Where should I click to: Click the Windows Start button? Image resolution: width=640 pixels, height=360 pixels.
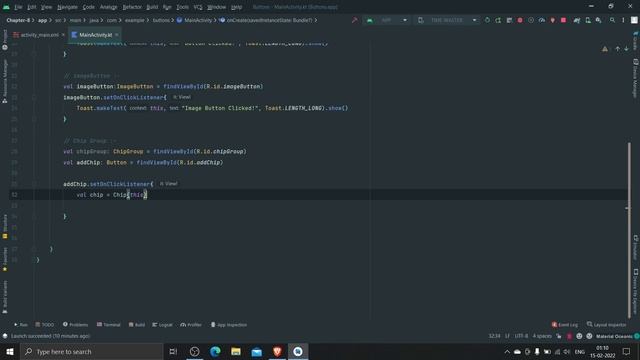[10, 351]
